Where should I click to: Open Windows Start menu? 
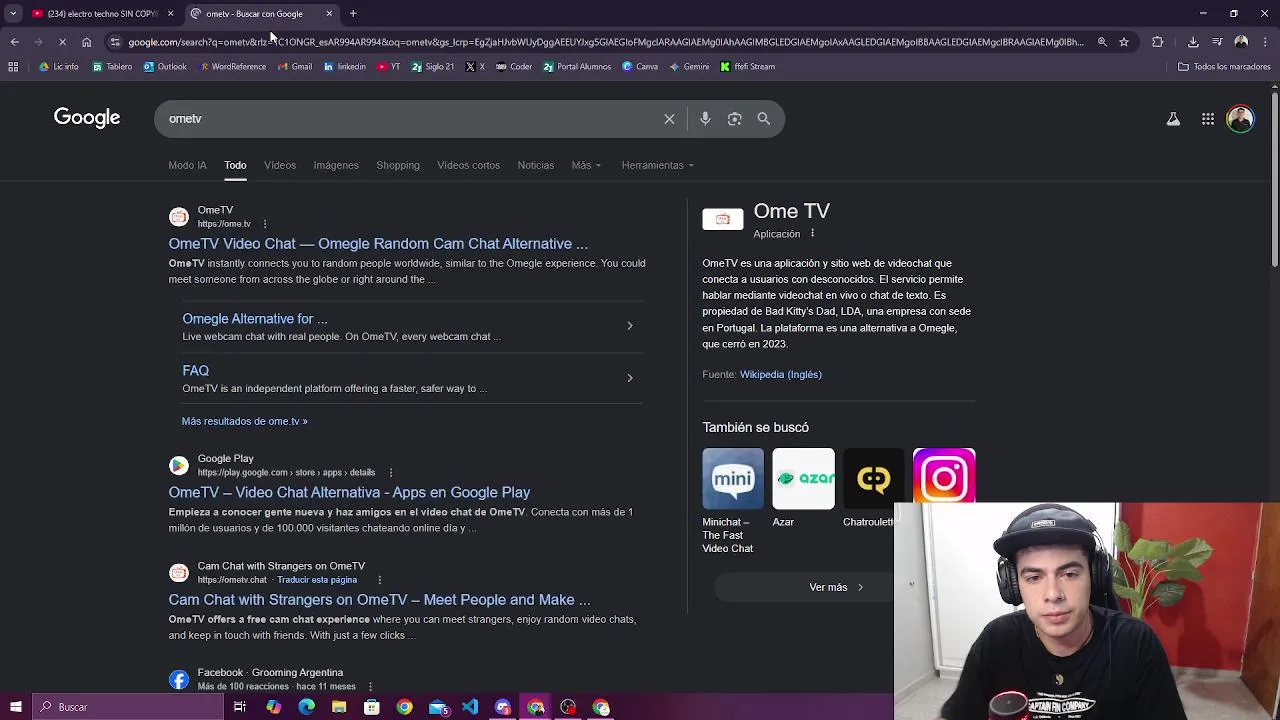click(15, 707)
